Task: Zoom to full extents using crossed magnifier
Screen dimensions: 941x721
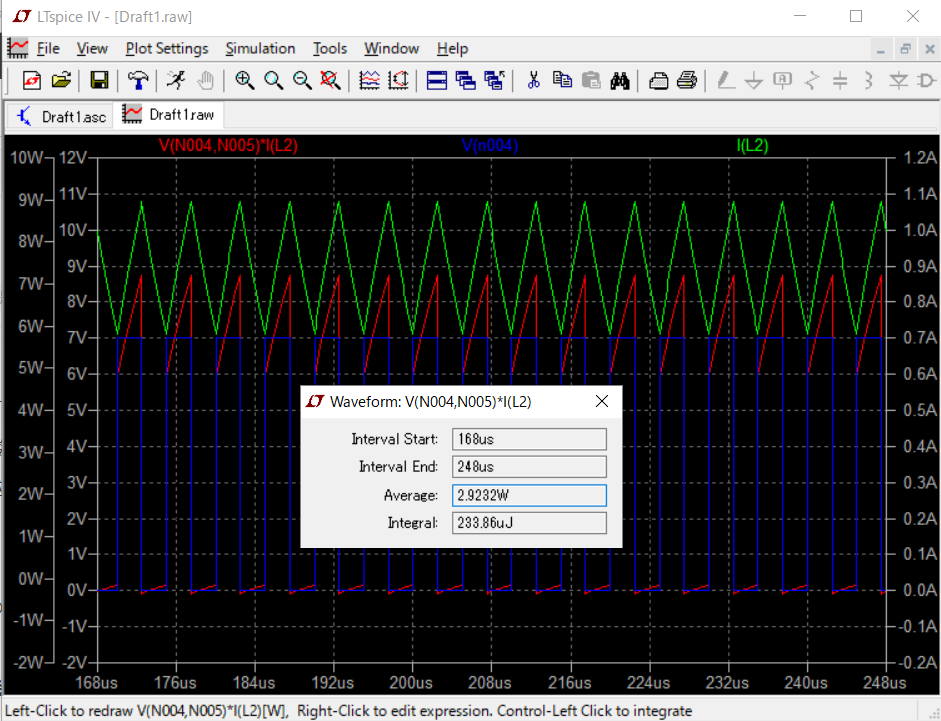Action: point(331,80)
